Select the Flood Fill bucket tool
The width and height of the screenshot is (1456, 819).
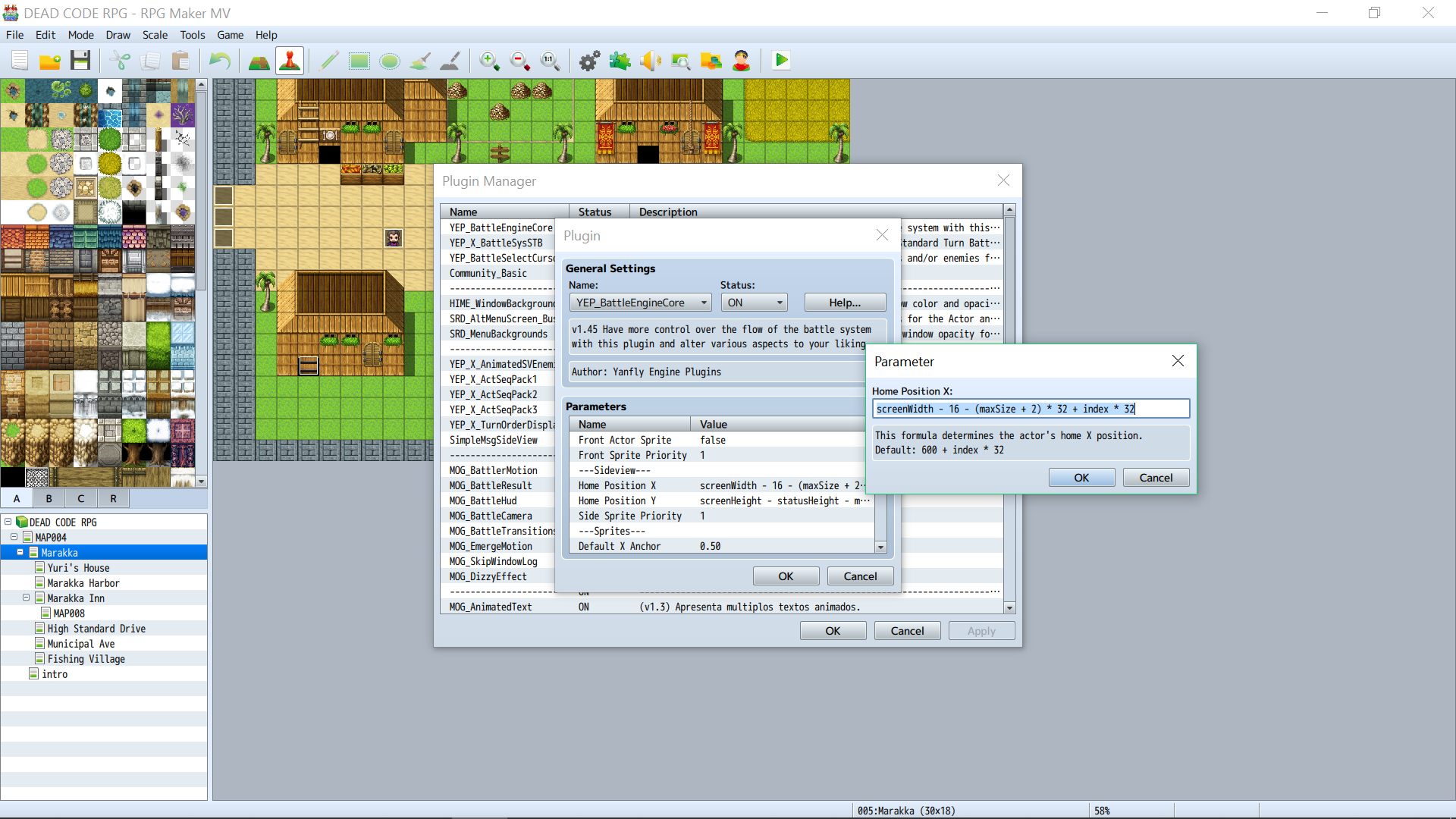tap(420, 61)
